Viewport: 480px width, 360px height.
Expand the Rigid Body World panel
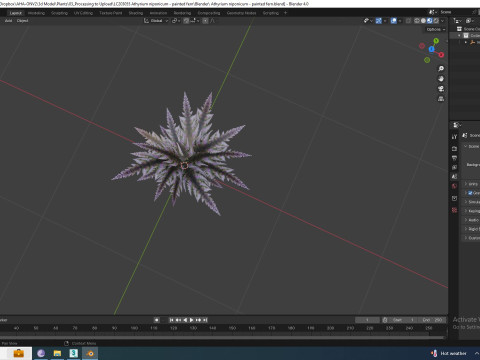466,229
